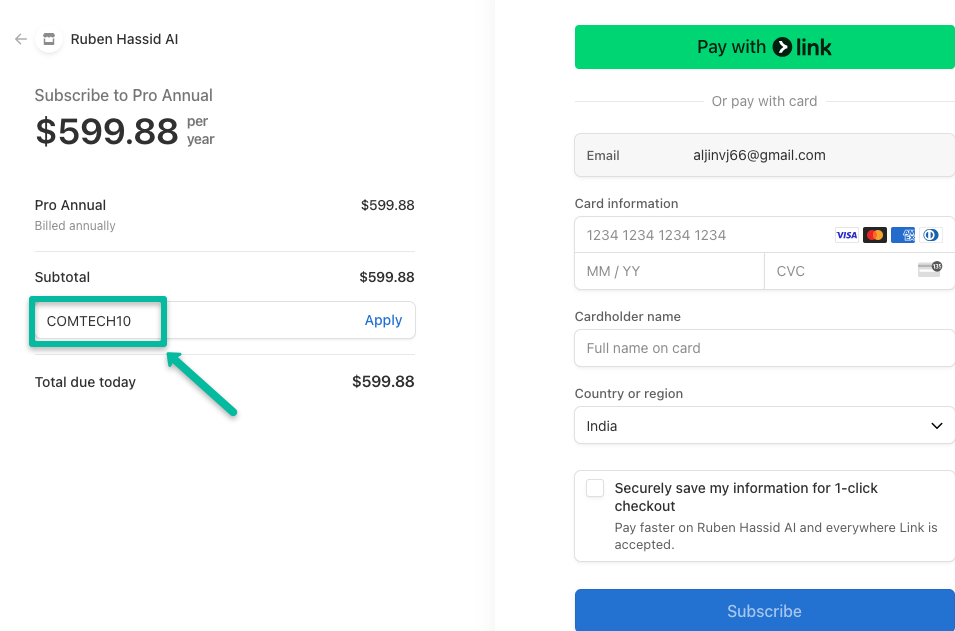
Task: Select the MM / YY expiry field
Action: [669, 271]
